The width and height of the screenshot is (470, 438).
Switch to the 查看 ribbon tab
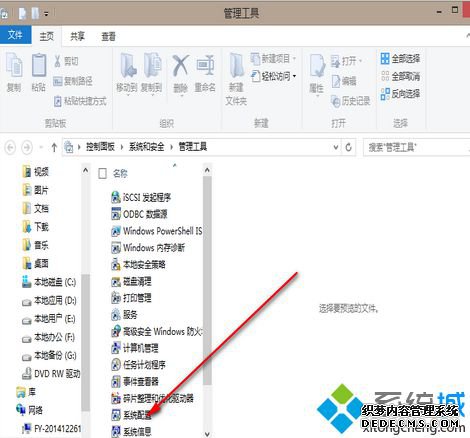[108, 36]
